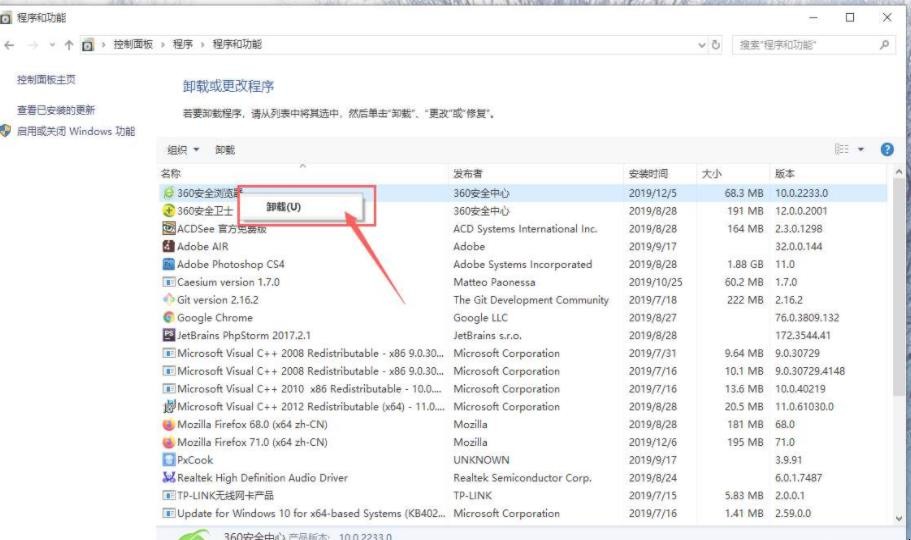
Task: Click the Mozilla Firefox 68.0 icon
Action: pyautogui.click(x=168, y=424)
